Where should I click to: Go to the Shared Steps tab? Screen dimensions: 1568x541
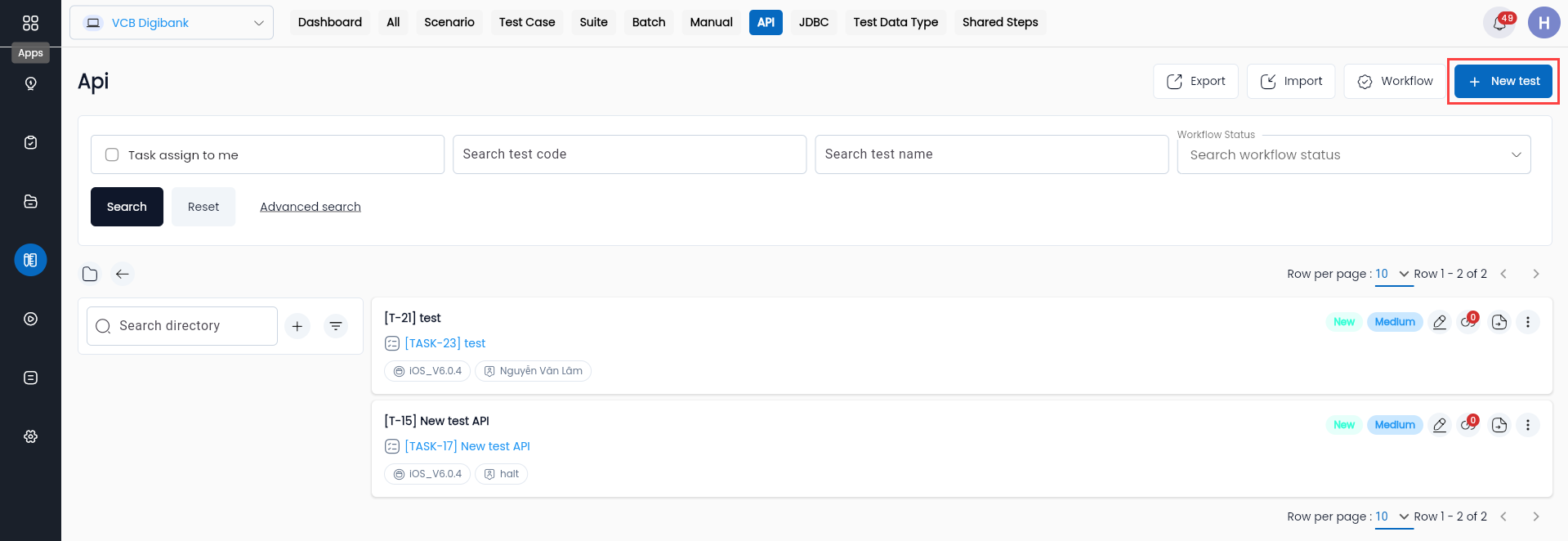tap(1000, 22)
